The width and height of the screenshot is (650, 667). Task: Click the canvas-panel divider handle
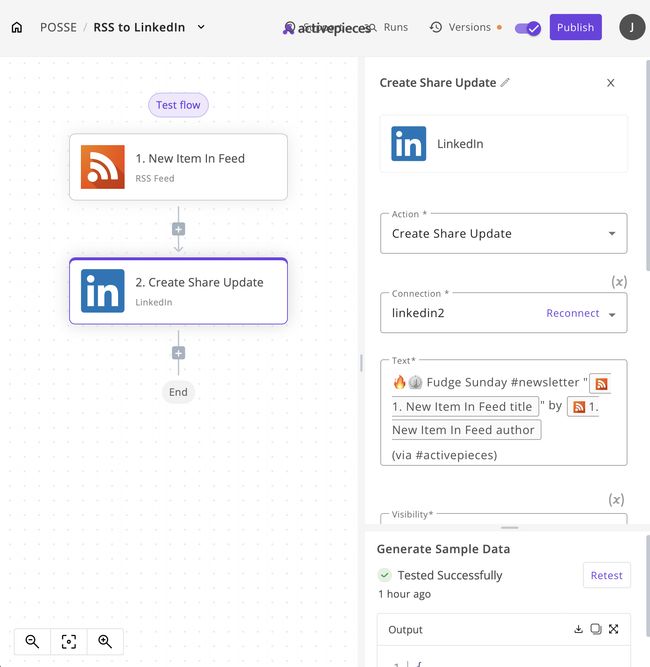point(361,363)
